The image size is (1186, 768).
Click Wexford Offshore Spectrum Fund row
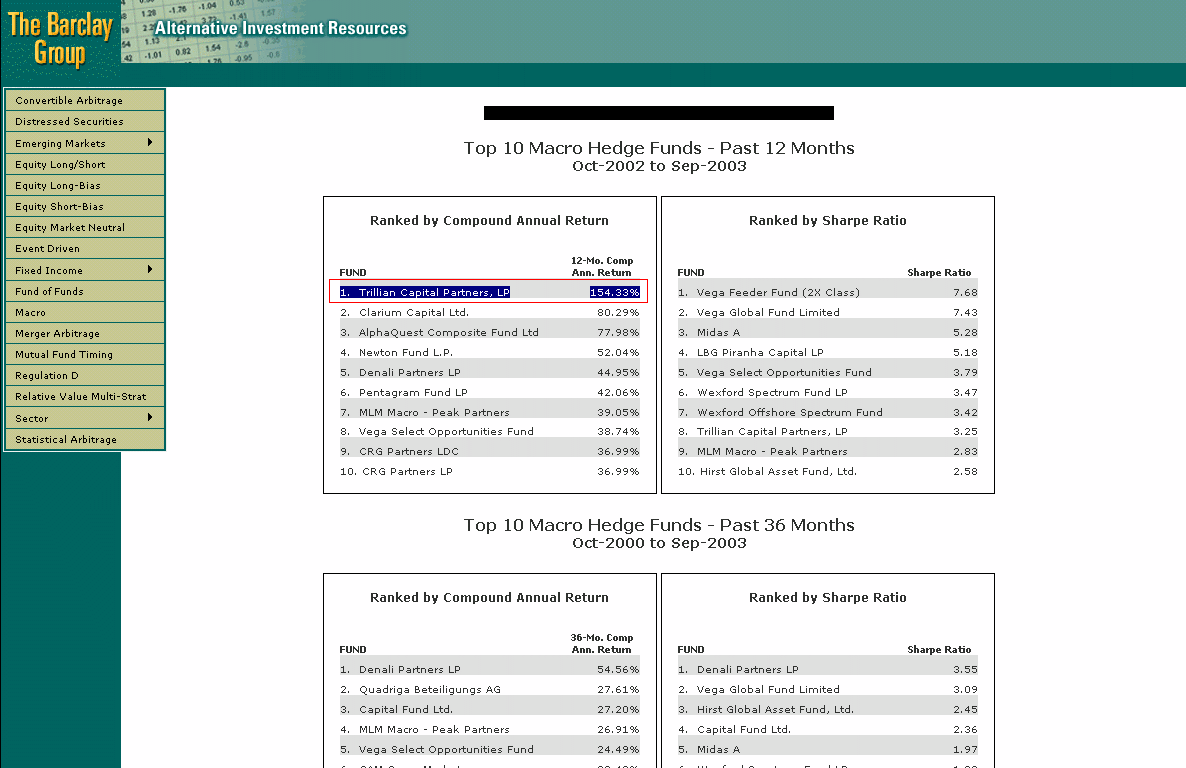(827, 412)
